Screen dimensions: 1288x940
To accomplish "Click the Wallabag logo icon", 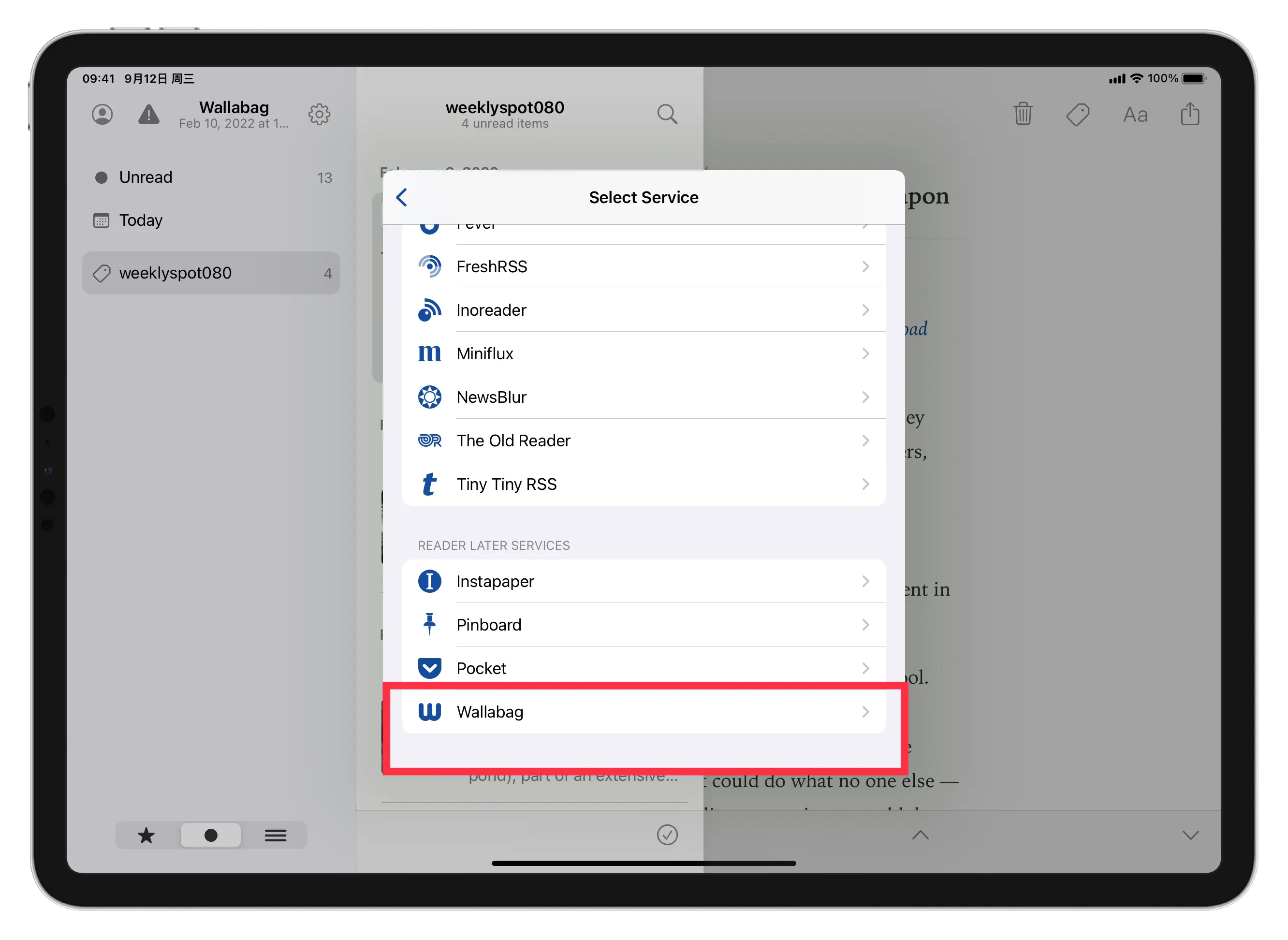I will (x=429, y=712).
